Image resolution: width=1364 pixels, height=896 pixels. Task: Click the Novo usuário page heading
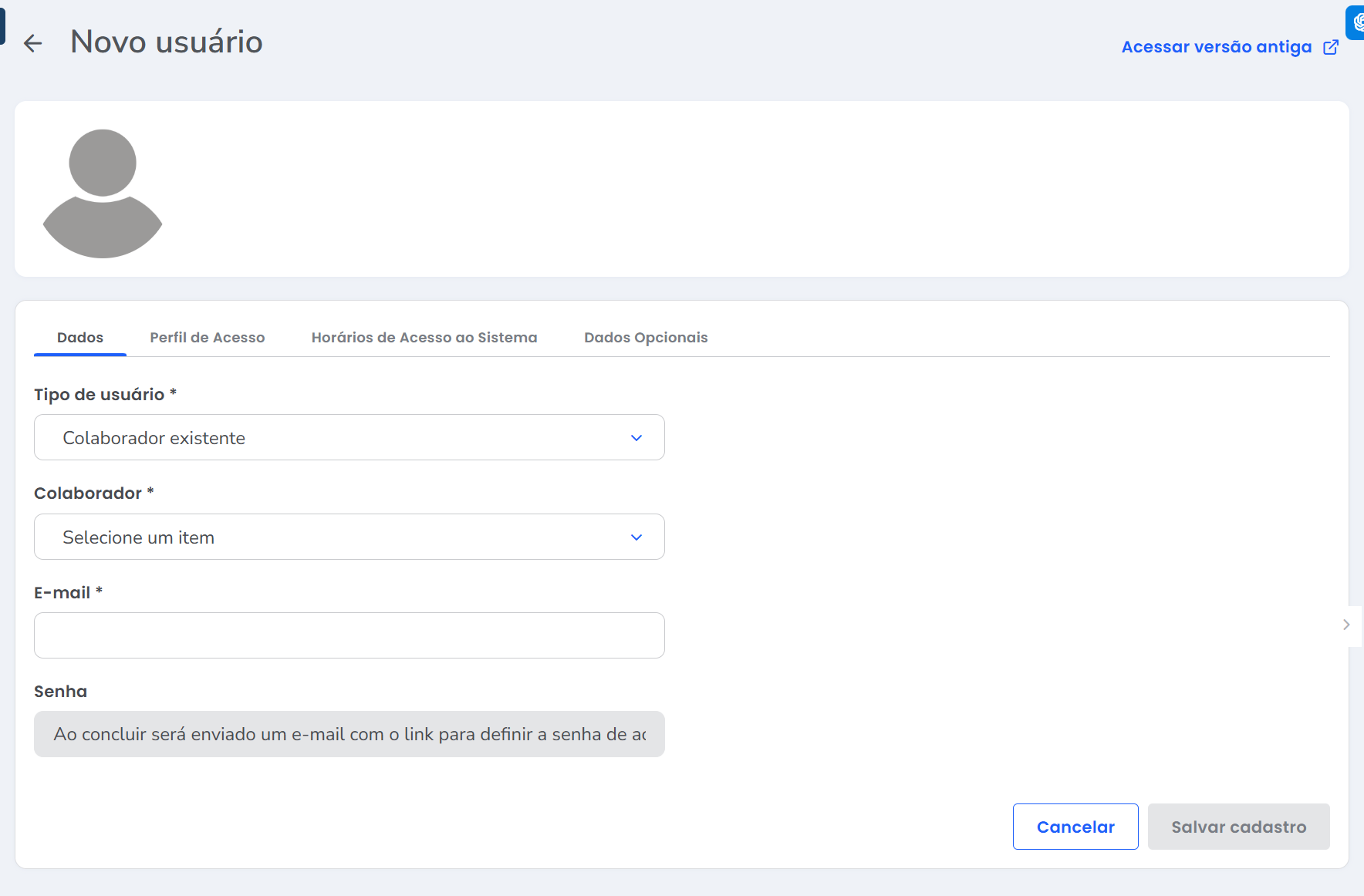pos(167,42)
